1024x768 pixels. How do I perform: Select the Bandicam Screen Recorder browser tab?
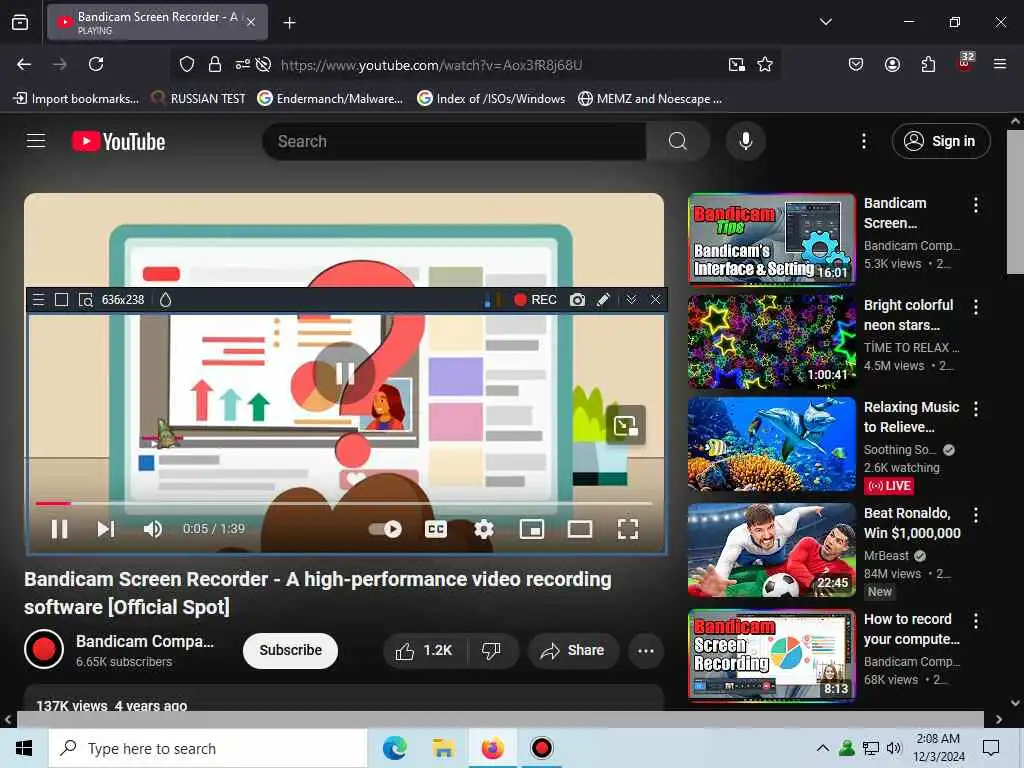[x=157, y=22]
